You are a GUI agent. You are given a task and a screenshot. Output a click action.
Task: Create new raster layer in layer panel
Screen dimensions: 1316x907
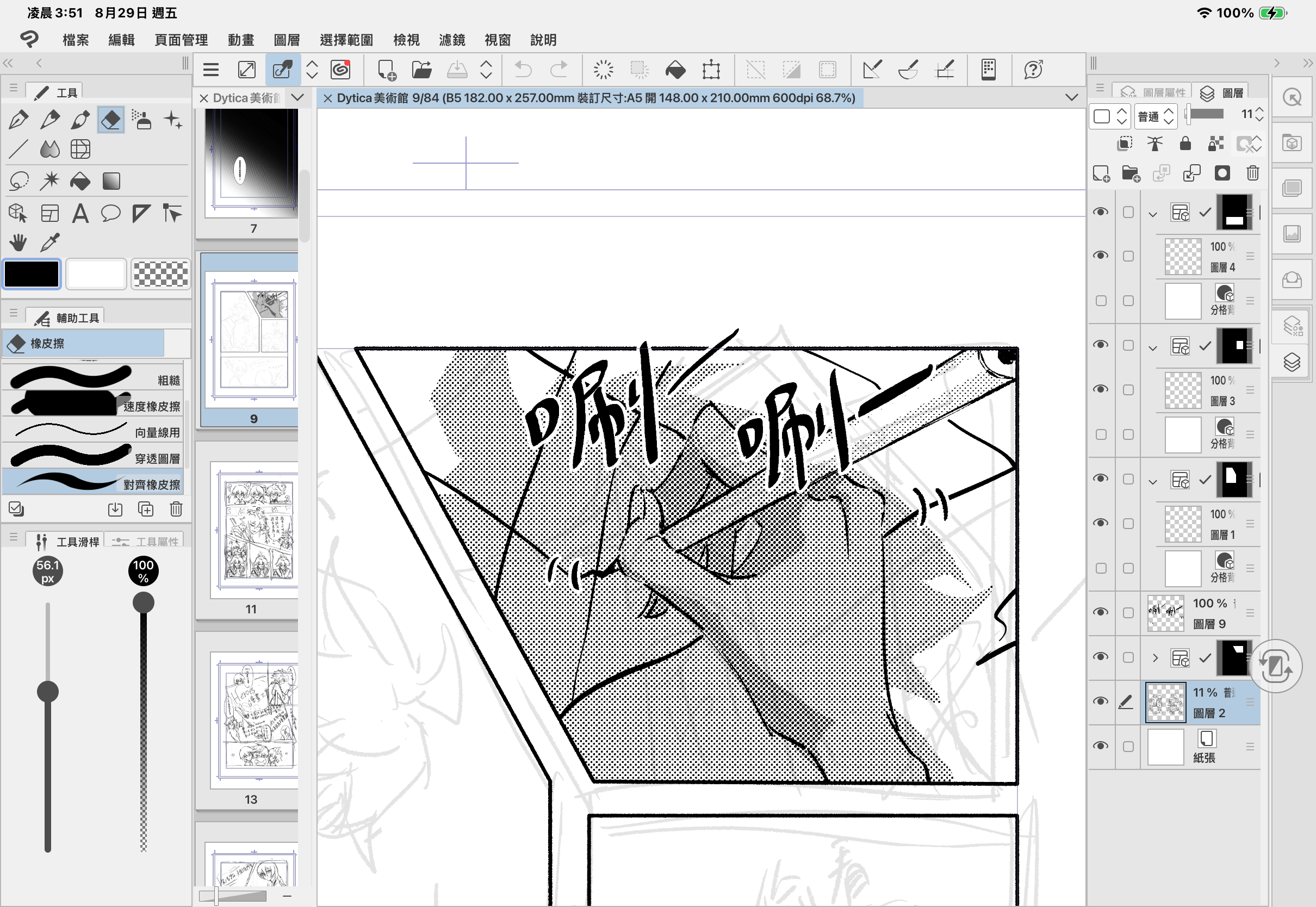click(x=1101, y=173)
